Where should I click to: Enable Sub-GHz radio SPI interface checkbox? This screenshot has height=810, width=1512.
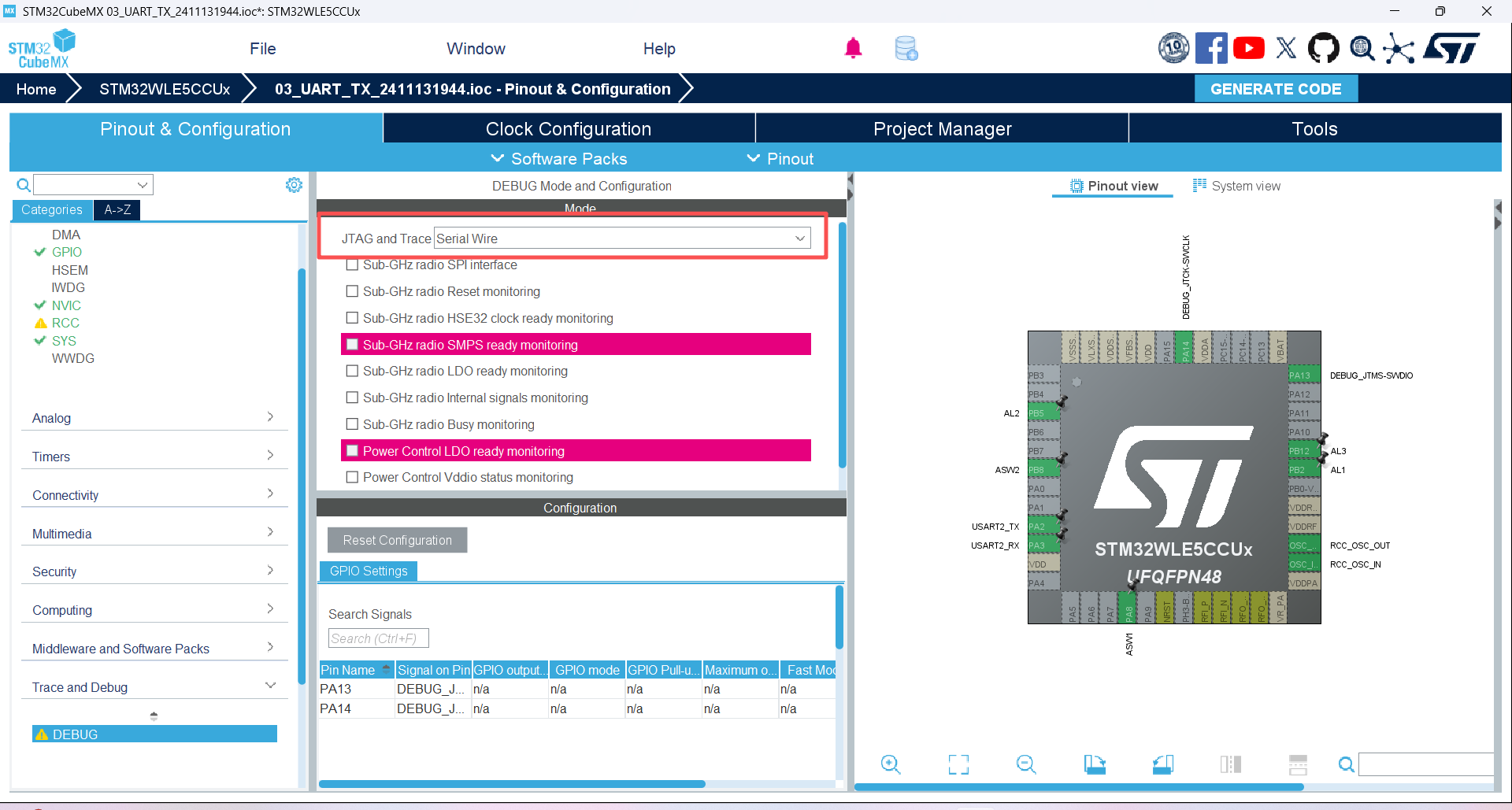pyautogui.click(x=352, y=264)
